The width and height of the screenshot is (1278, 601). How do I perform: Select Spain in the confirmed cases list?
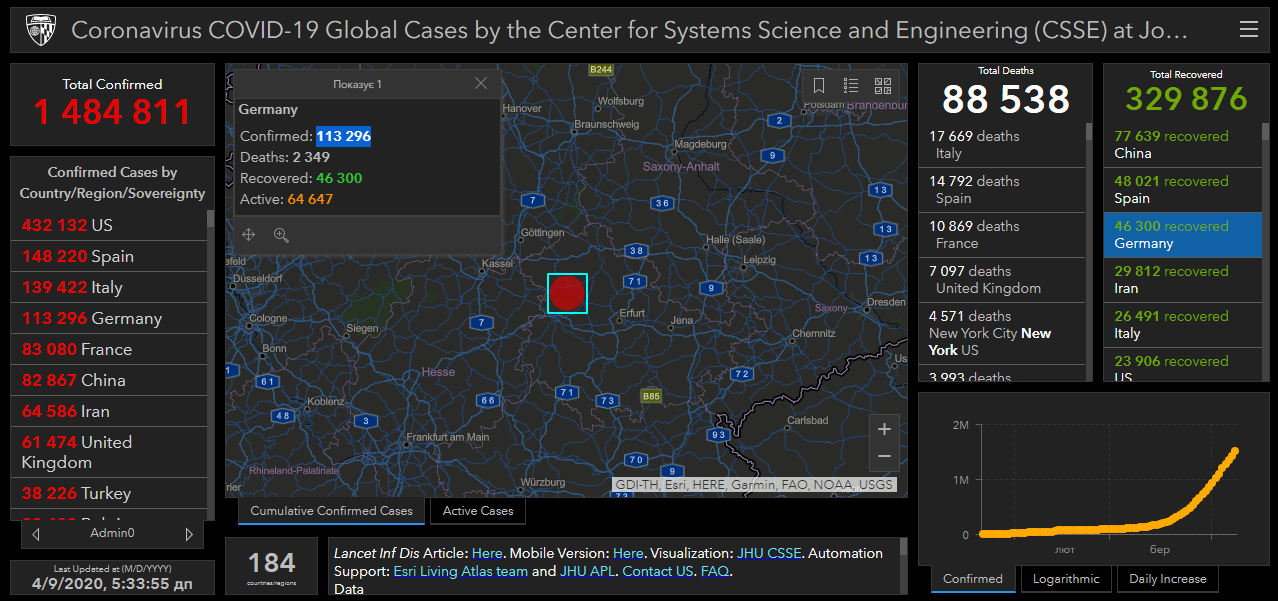point(109,257)
